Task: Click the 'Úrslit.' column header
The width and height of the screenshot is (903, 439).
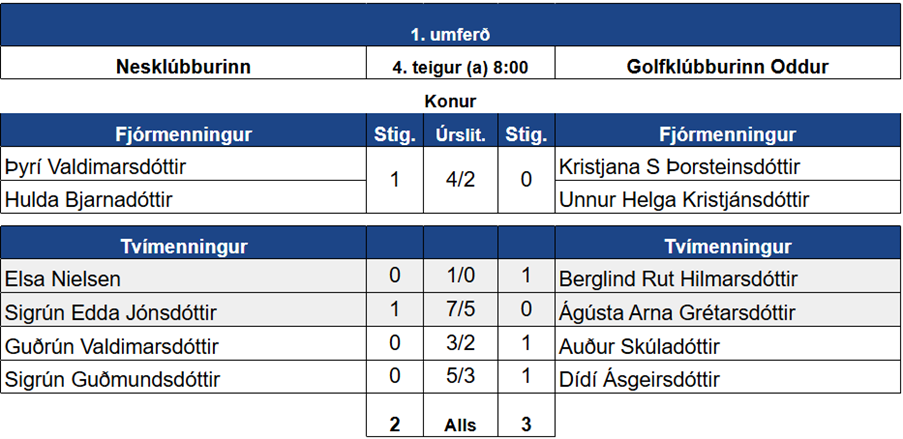Action: click(461, 135)
